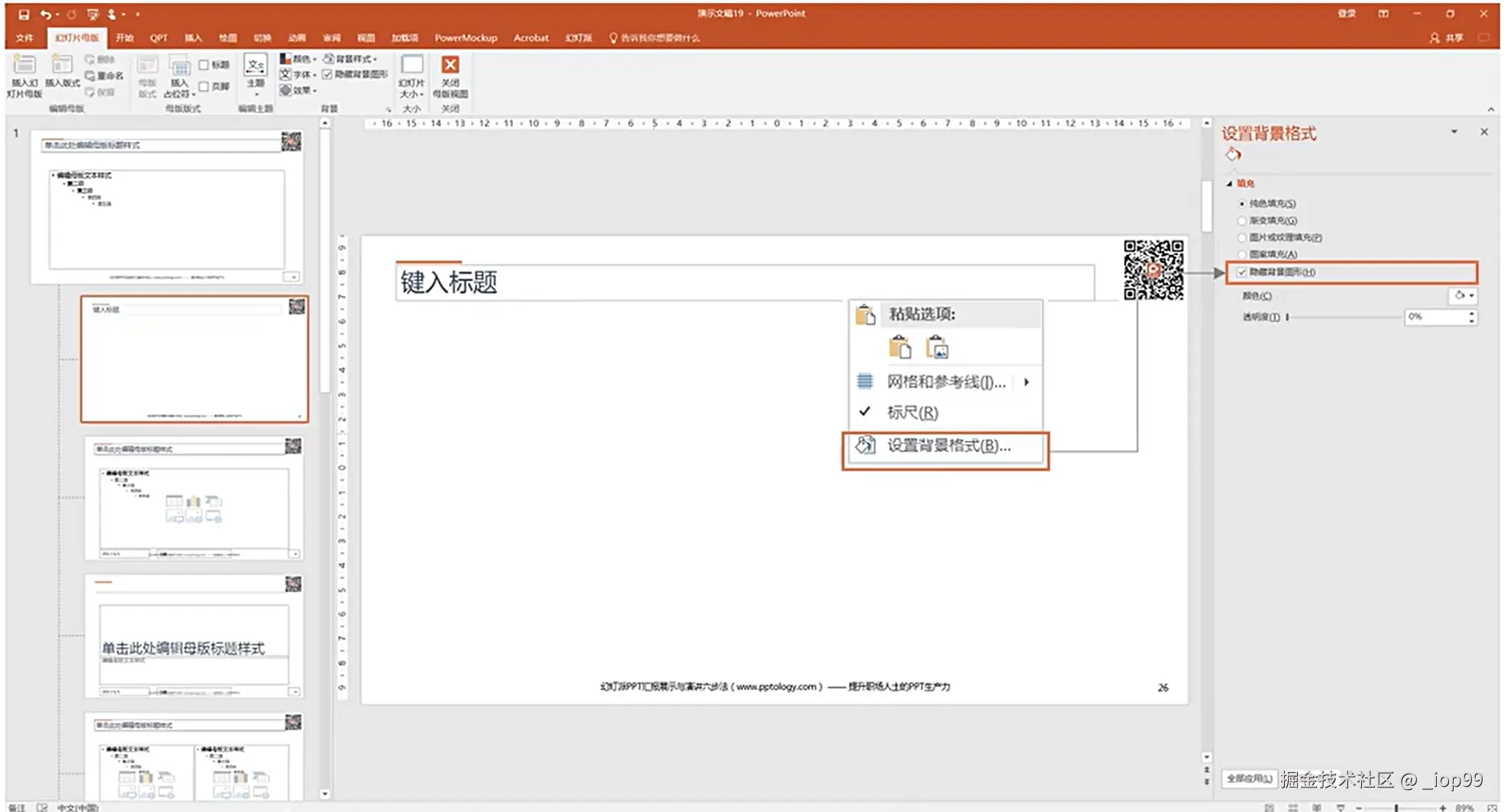This screenshot has width=1504, height=812.
Task: Toggle the Footers checkbox in Master Layout group
Action: pyautogui.click(x=204, y=86)
